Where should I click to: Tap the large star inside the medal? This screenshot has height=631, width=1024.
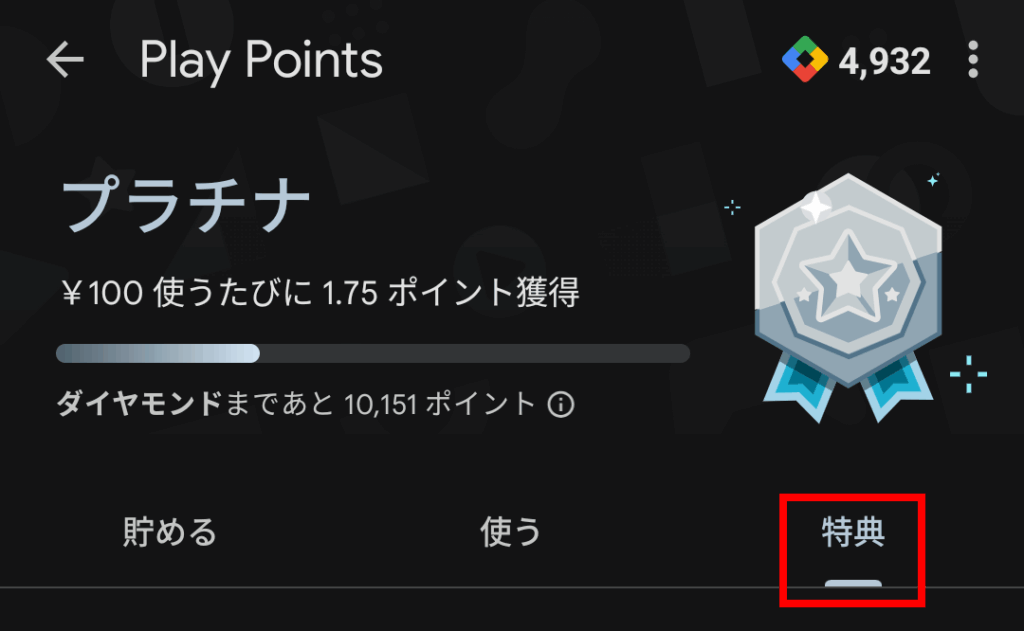[x=848, y=277]
